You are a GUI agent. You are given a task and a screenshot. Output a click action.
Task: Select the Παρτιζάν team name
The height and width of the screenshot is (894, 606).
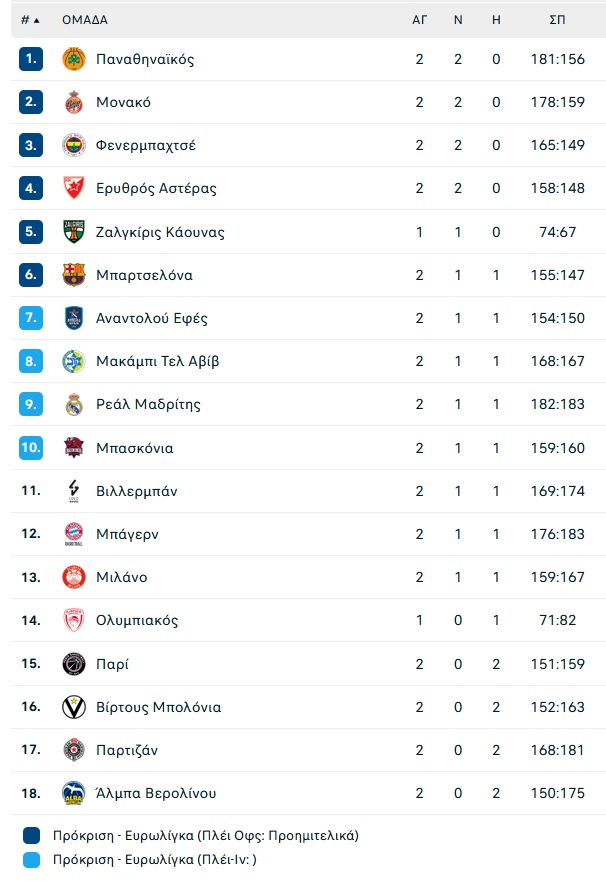coord(127,750)
